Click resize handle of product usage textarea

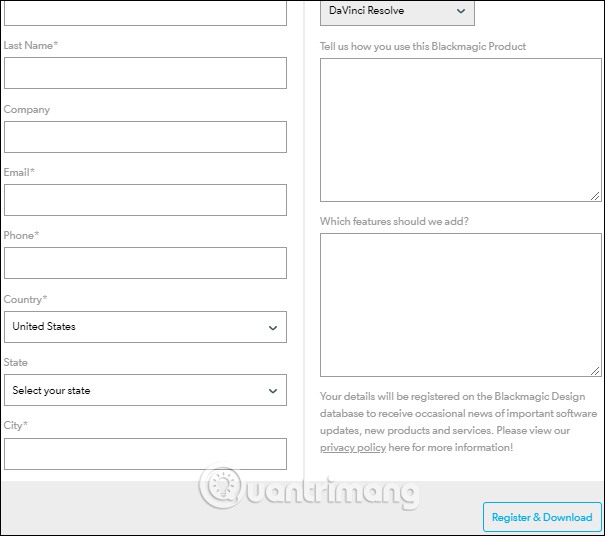pos(594,196)
